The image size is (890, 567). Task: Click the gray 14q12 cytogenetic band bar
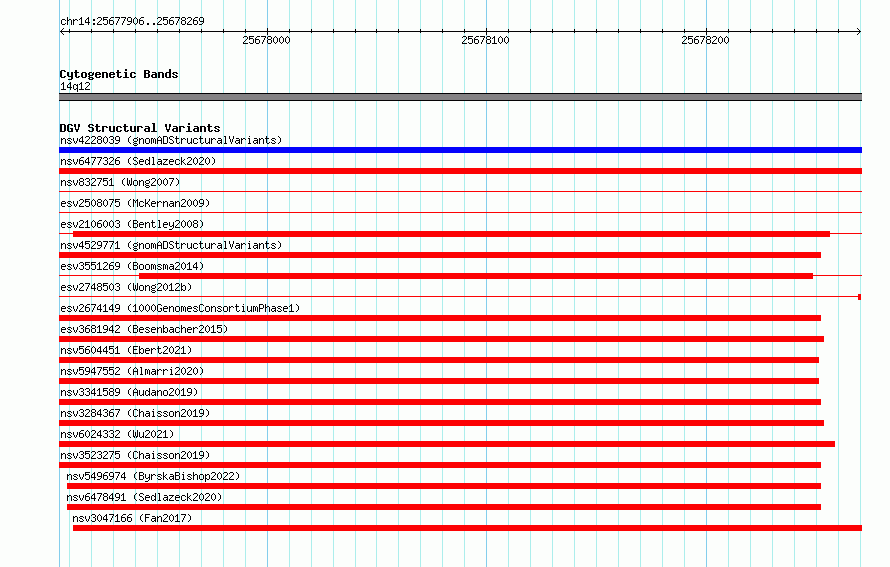coord(460,97)
